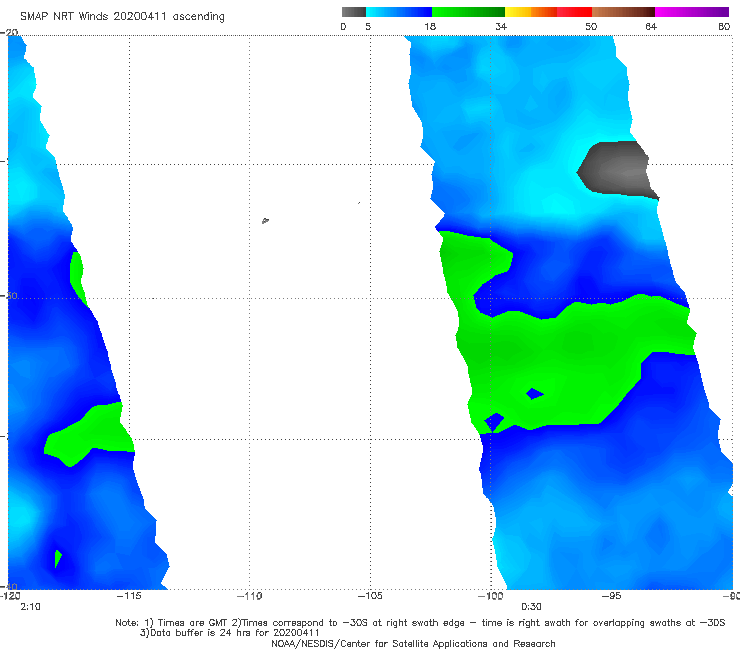Click the gray segment of the color bar
Screen dimensions: 740x650
click(x=354, y=12)
